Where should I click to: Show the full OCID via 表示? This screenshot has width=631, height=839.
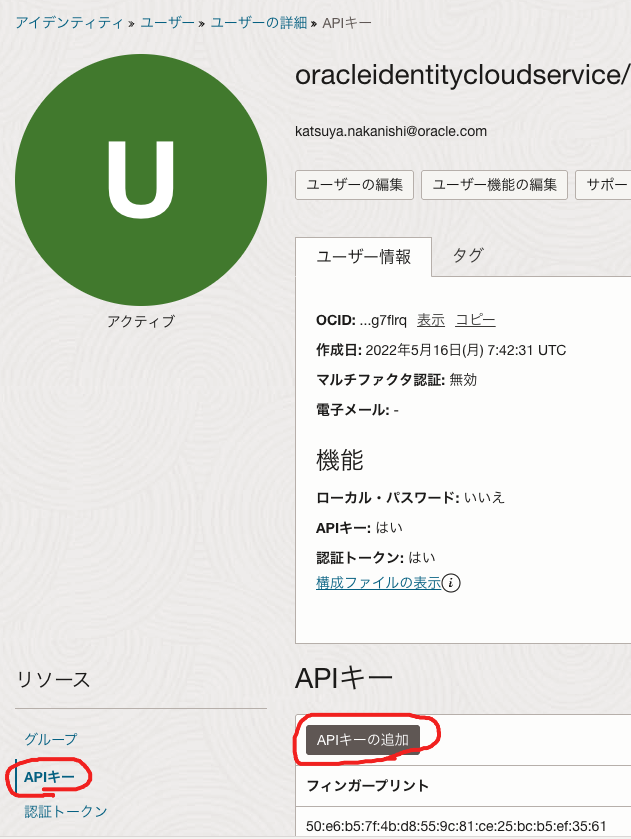pyautogui.click(x=431, y=320)
